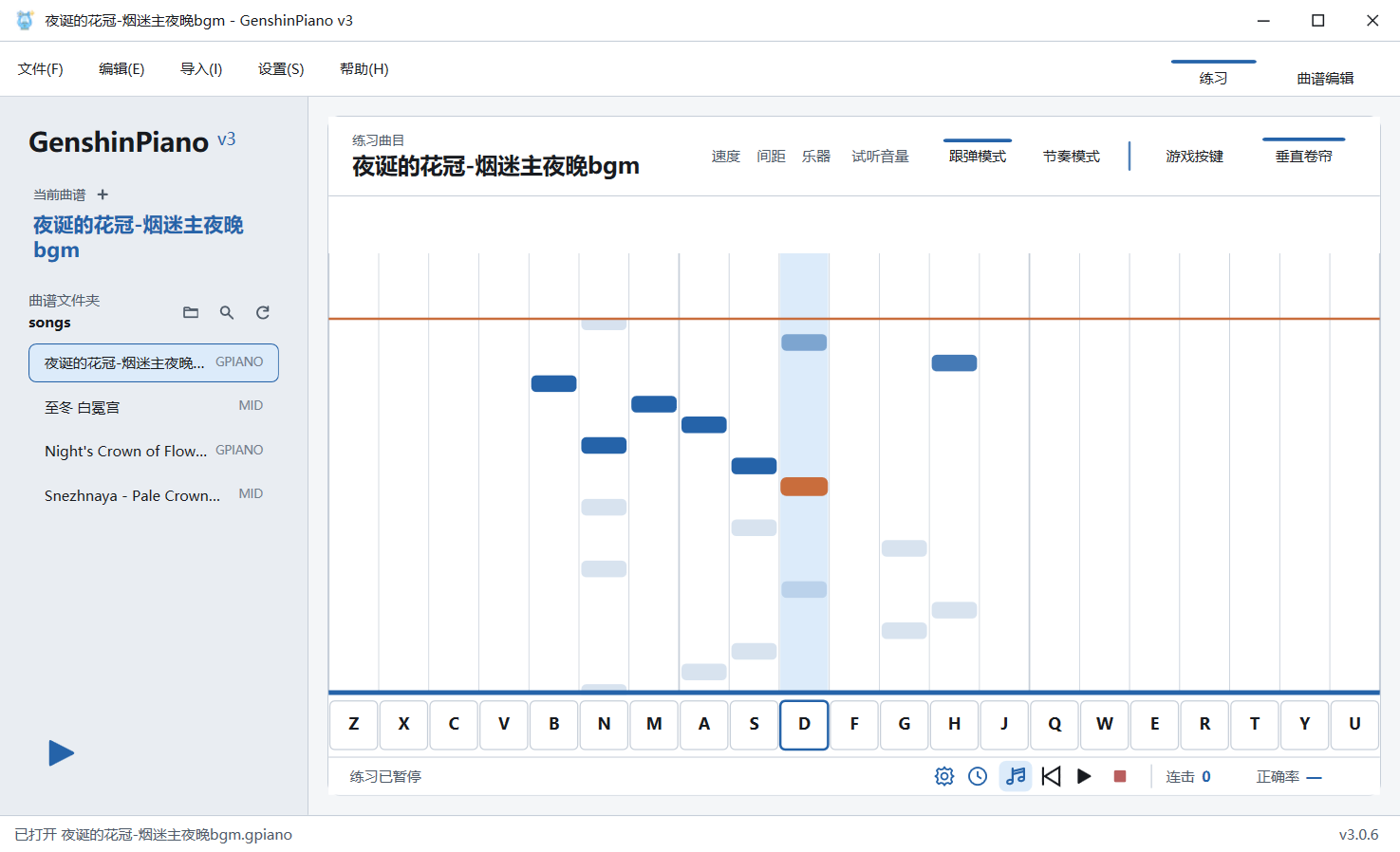
Task: Click the M piano key
Action: [x=654, y=724]
